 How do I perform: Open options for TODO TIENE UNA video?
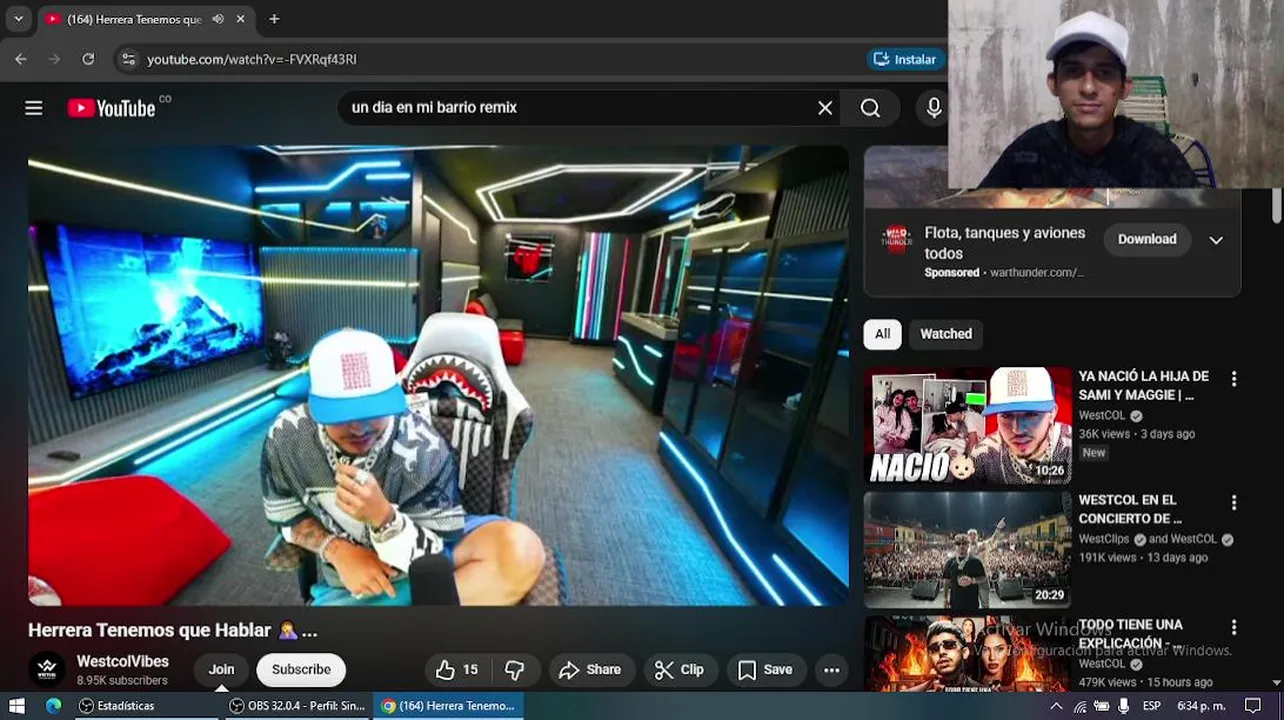(1234, 627)
